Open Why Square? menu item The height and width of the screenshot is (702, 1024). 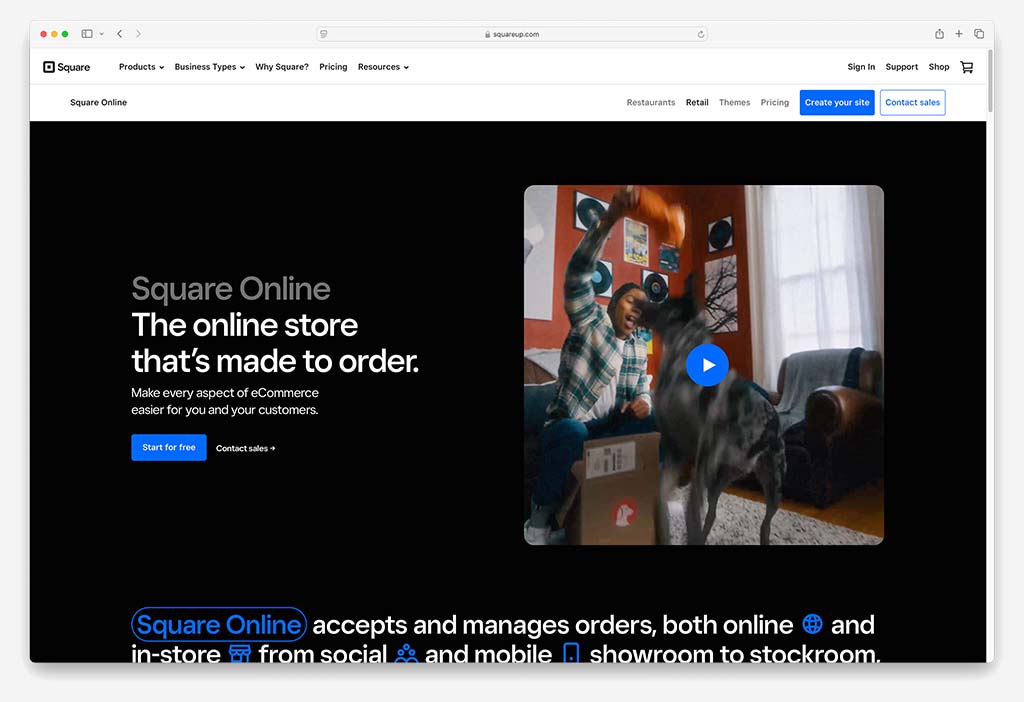(282, 67)
